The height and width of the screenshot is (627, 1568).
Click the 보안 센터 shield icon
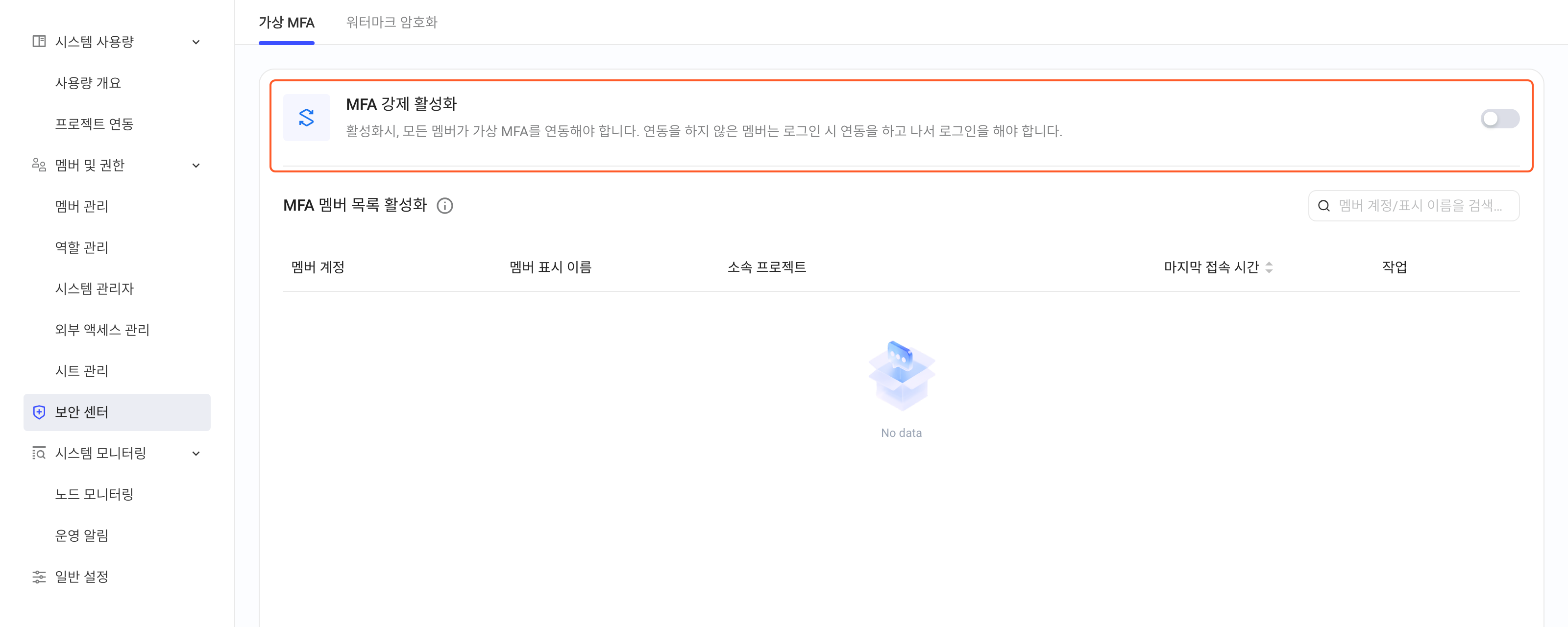pyautogui.click(x=39, y=412)
